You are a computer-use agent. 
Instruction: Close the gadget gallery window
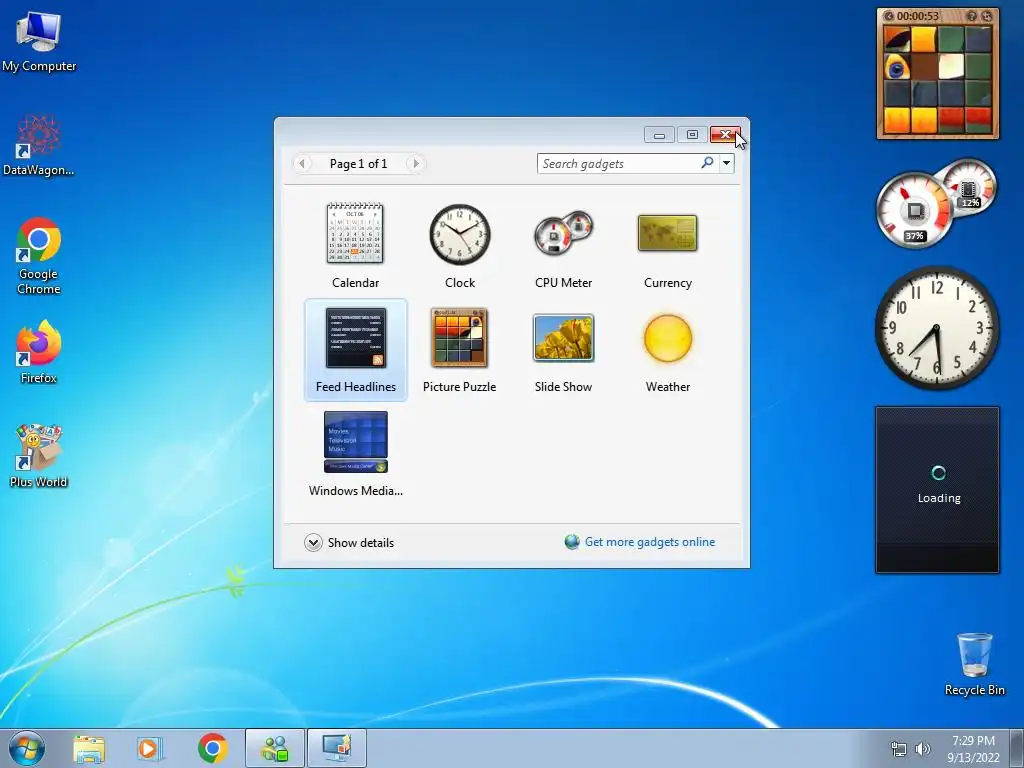click(725, 135)
